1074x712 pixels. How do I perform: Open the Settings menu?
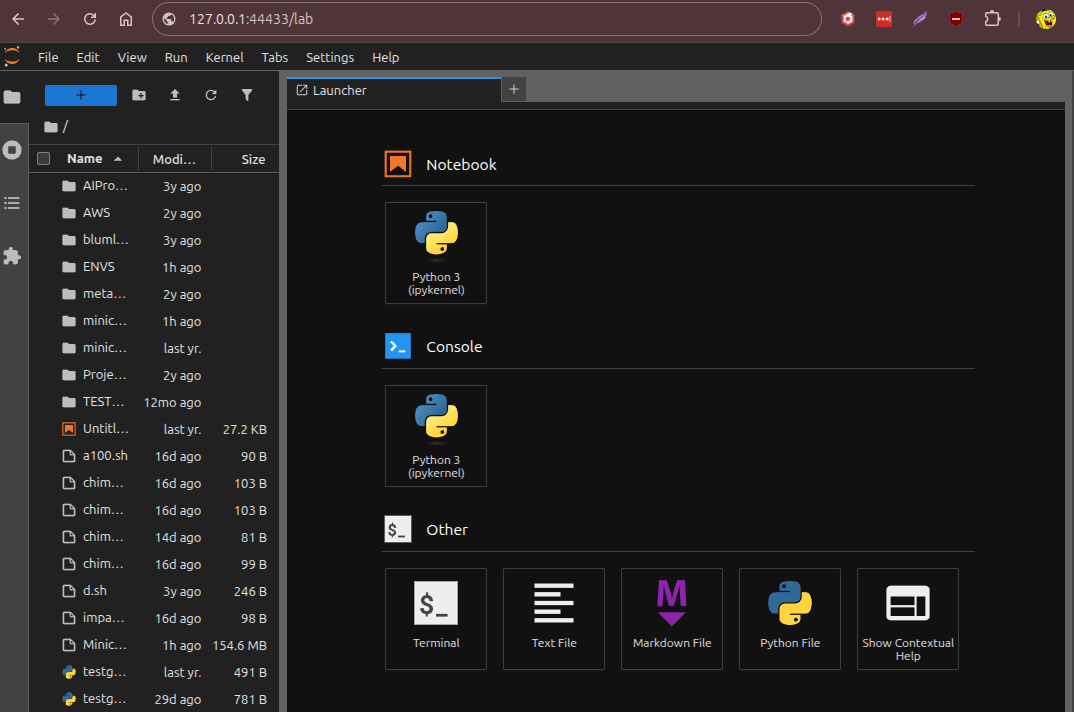pos(329,58)
